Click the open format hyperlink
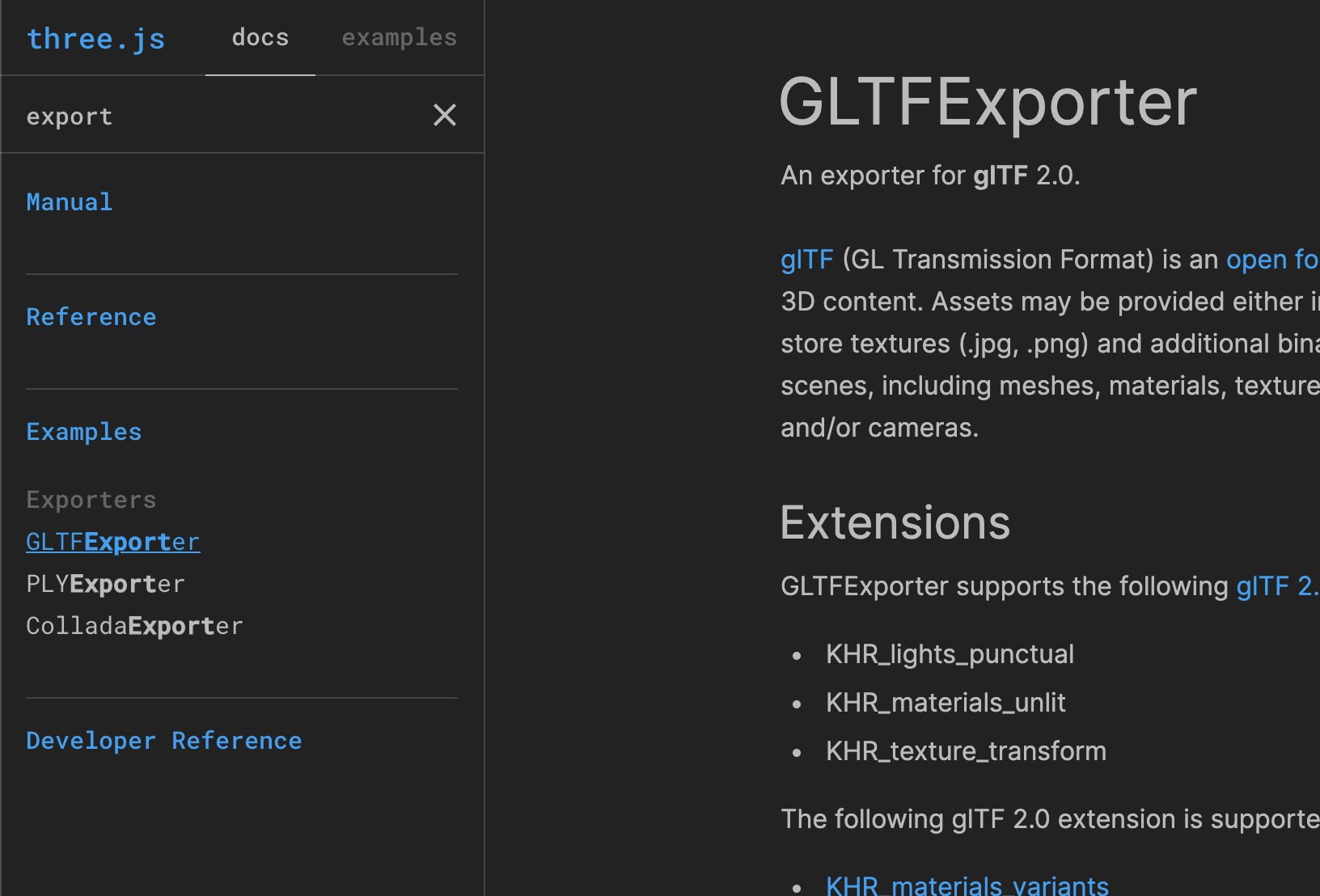1320x896 pixels. 1272,259
